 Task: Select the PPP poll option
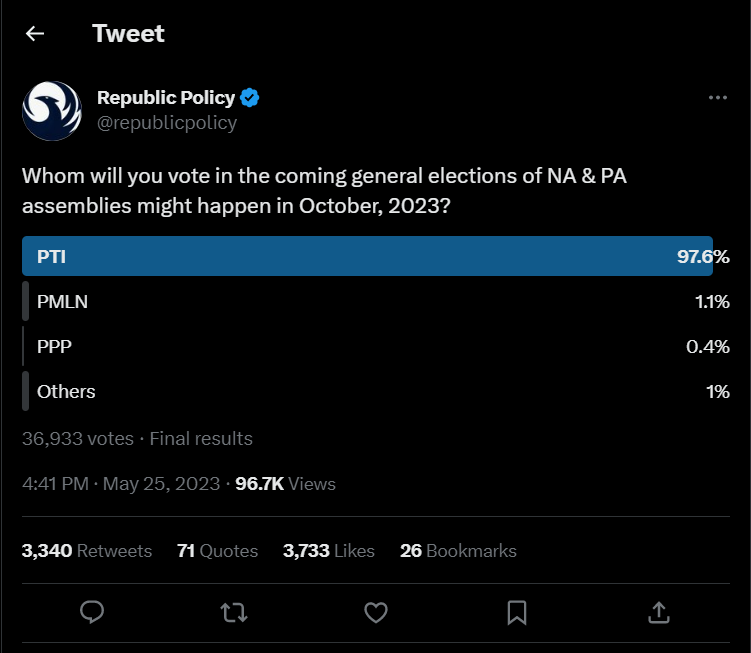point(376,346)
